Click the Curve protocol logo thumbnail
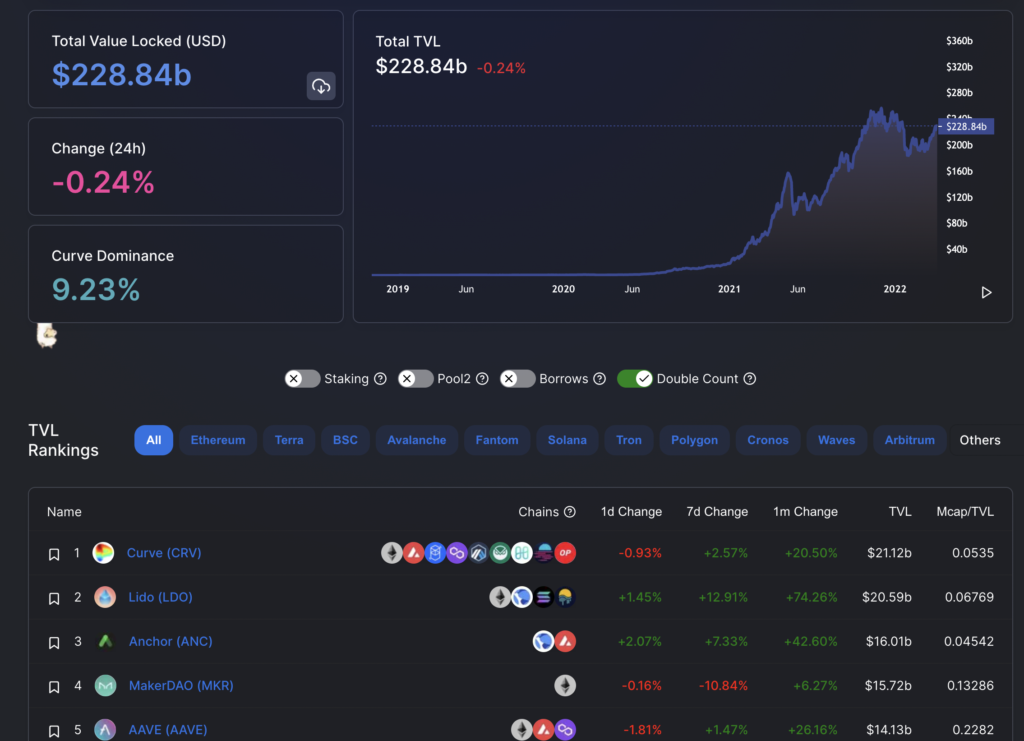The height and width of the screenshot is (741, 1024). (x=103, y=552)
